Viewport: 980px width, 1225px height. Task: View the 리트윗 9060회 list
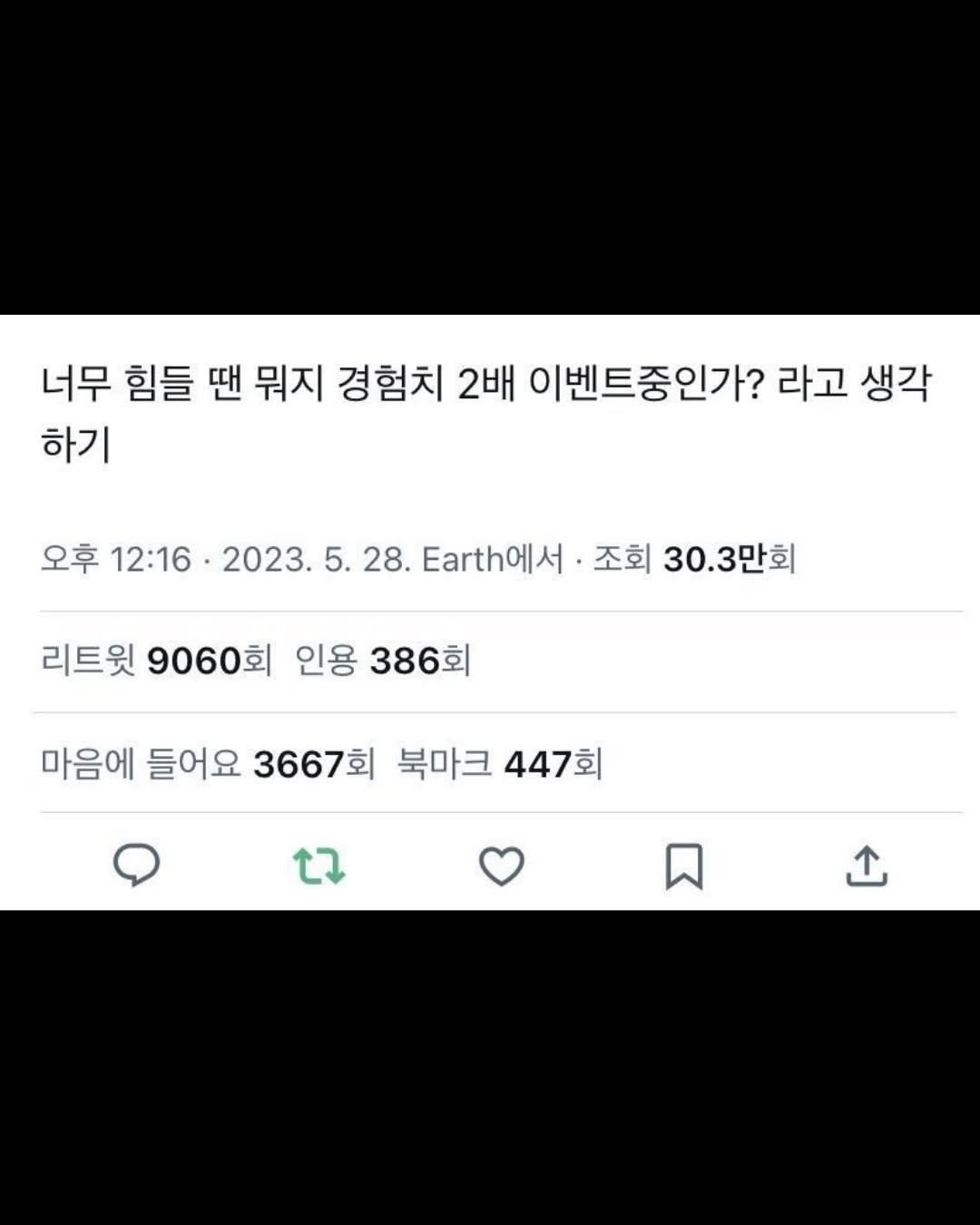pyautogui.click(x=156, y=661)
